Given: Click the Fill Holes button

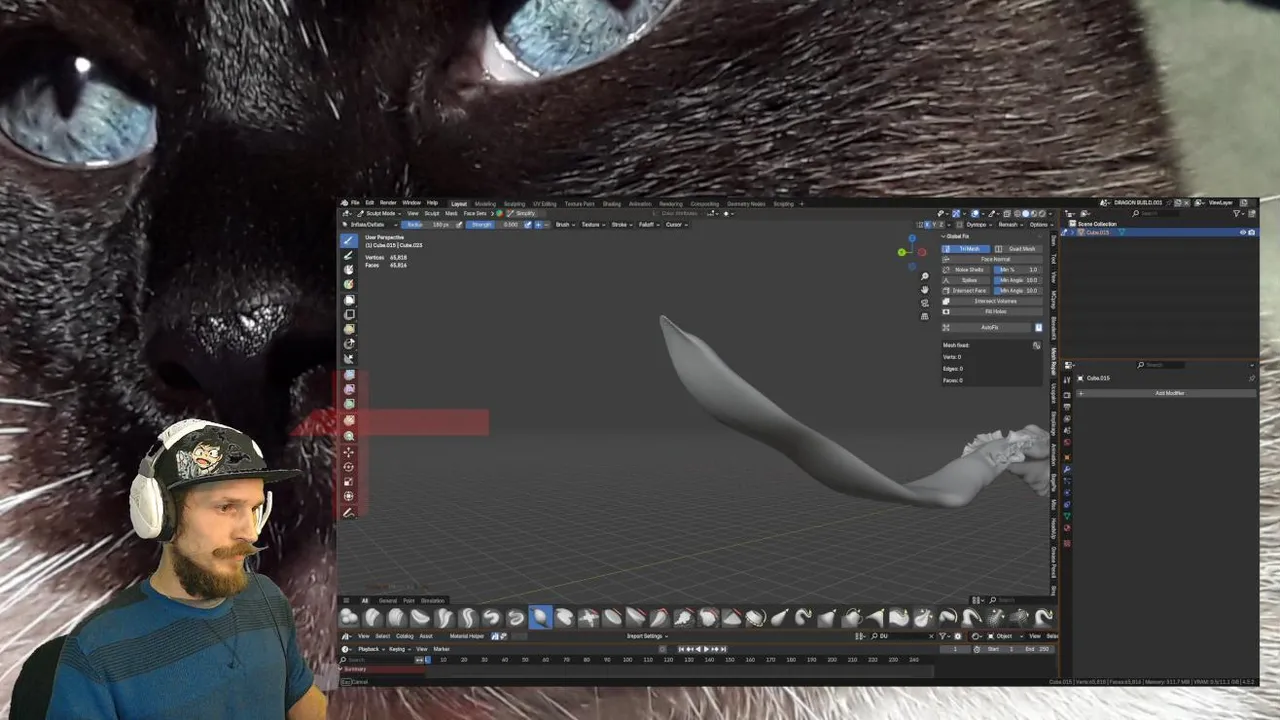Looking at the screenshot, I should click(992, 311).
